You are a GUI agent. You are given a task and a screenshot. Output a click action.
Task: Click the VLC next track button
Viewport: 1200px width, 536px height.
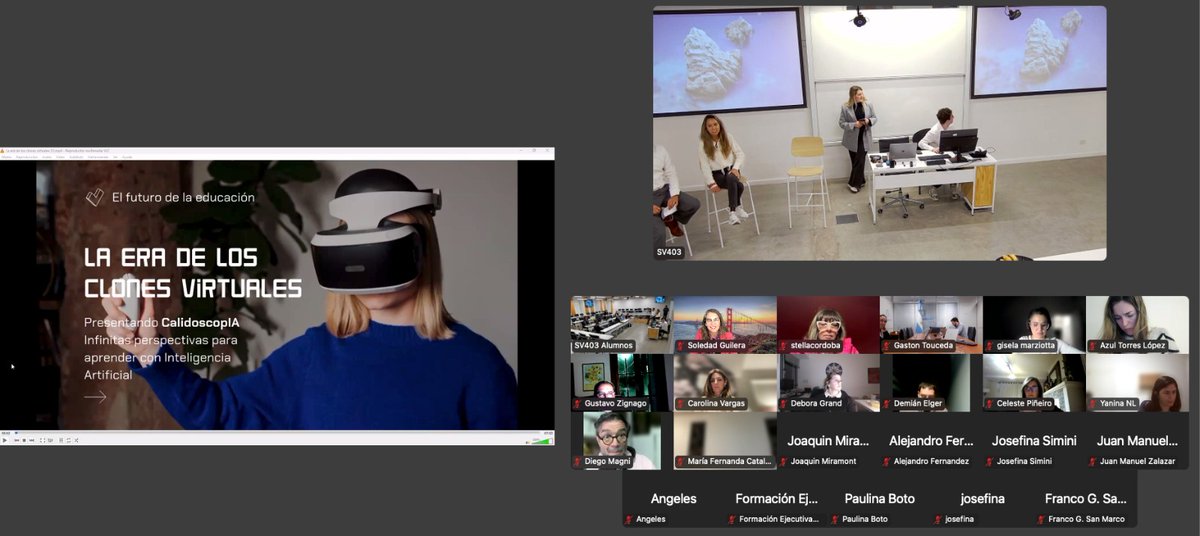pyautogui.click(x=32, y=440)
